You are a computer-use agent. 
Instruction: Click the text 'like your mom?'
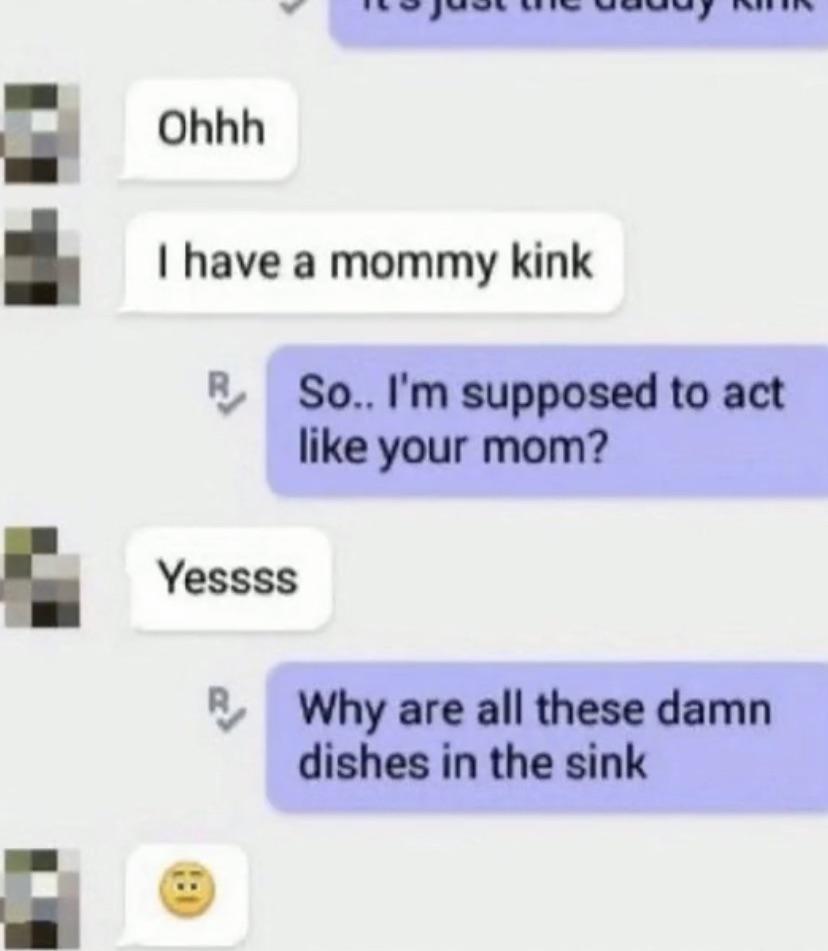click(x=452, y=449)
